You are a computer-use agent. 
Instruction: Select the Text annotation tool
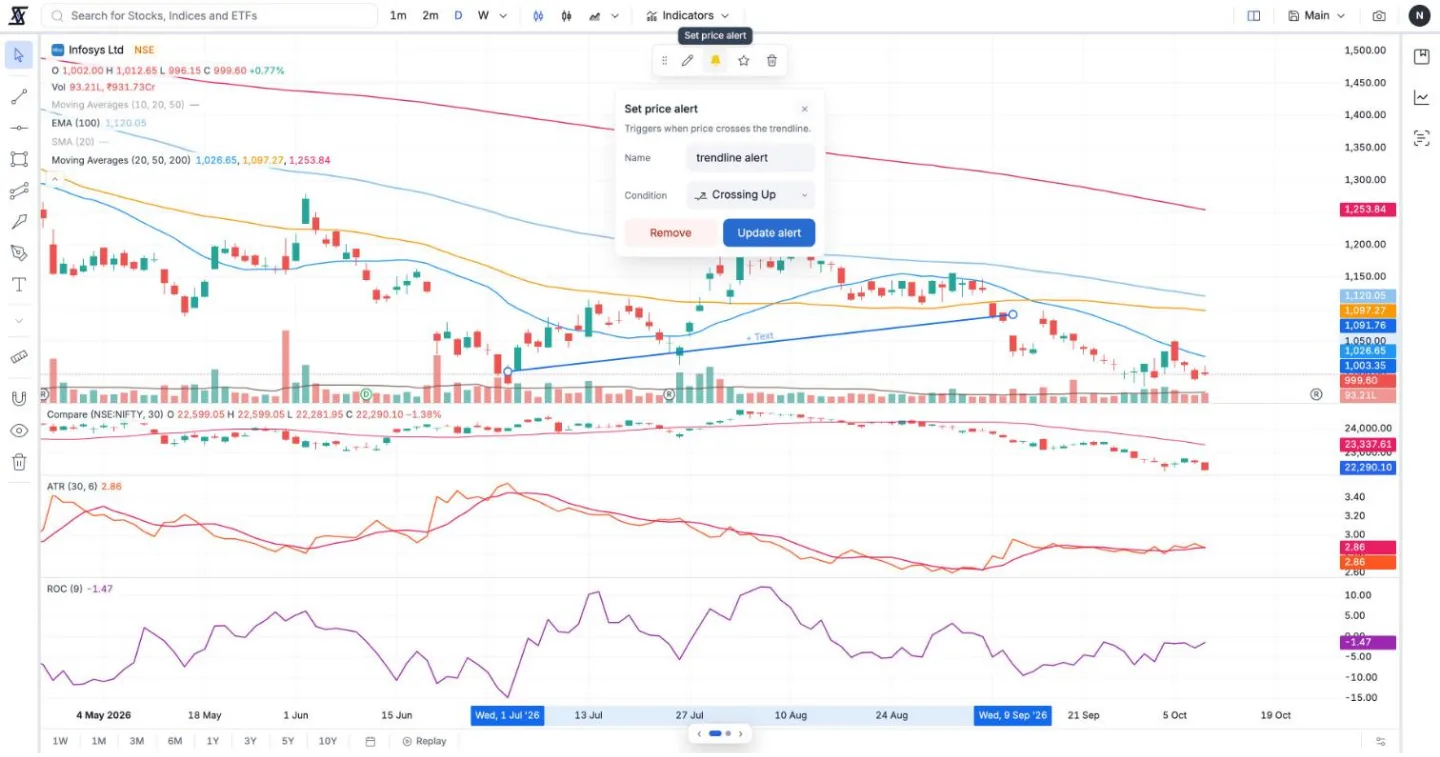coord(18,285)
